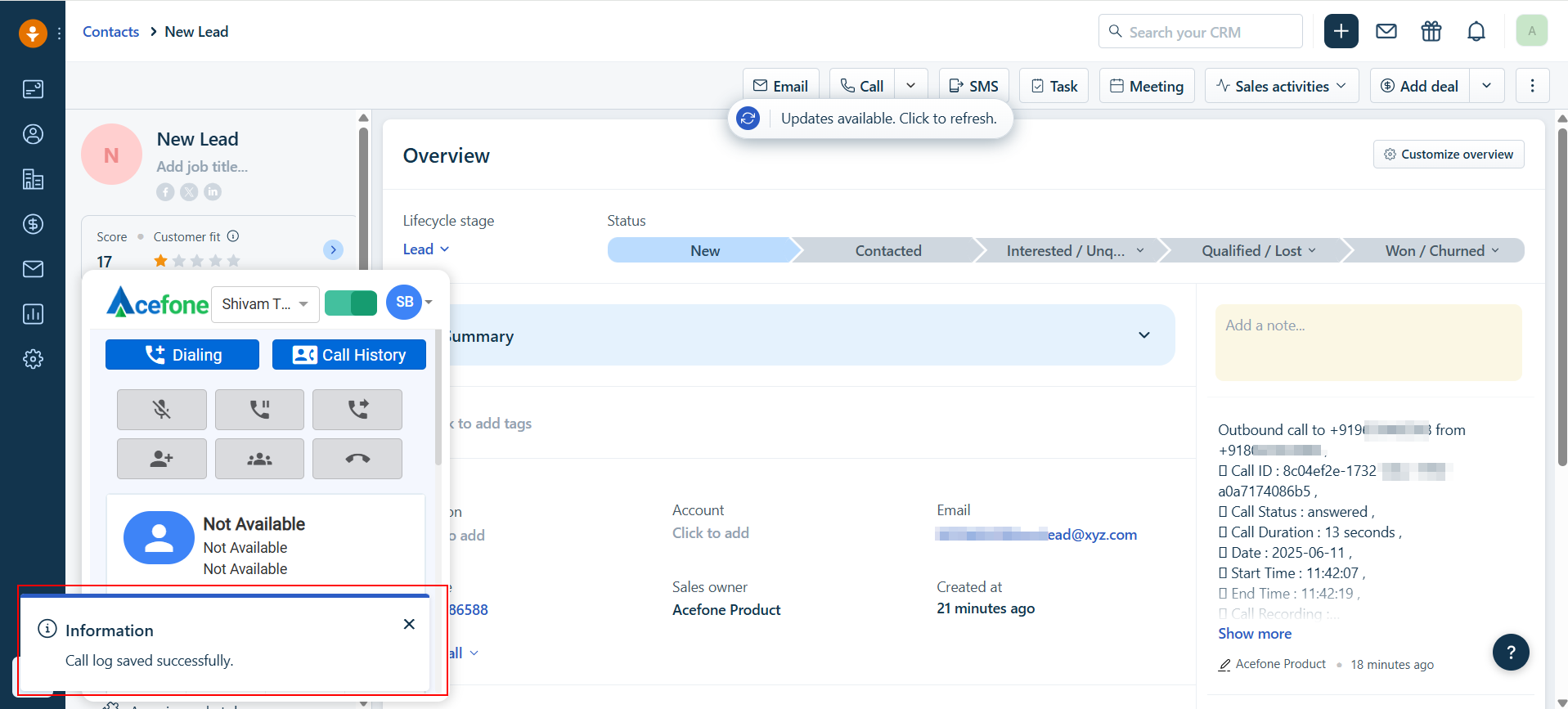Click the conference group button in Acefone
This screenshot has width=1568, height=709.
pos(259,459)
